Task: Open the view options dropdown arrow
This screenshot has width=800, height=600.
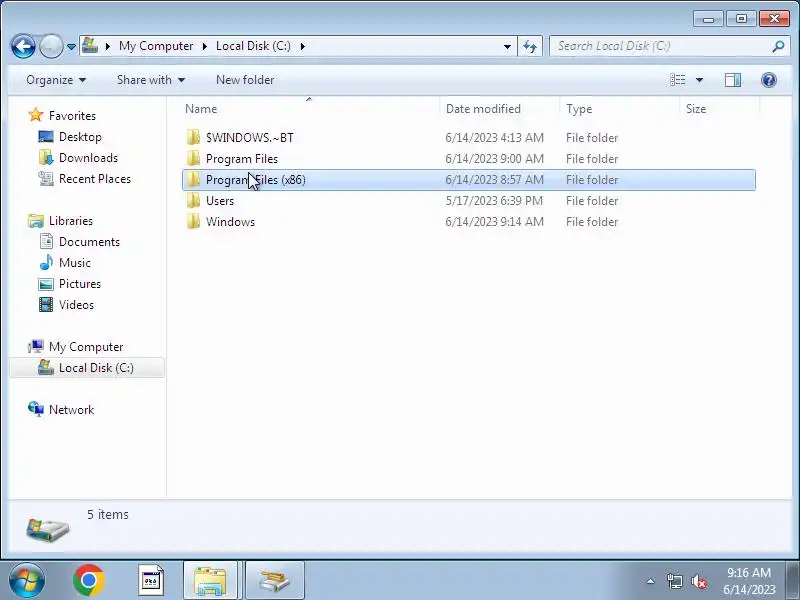Action: click(x=699, y=80)
